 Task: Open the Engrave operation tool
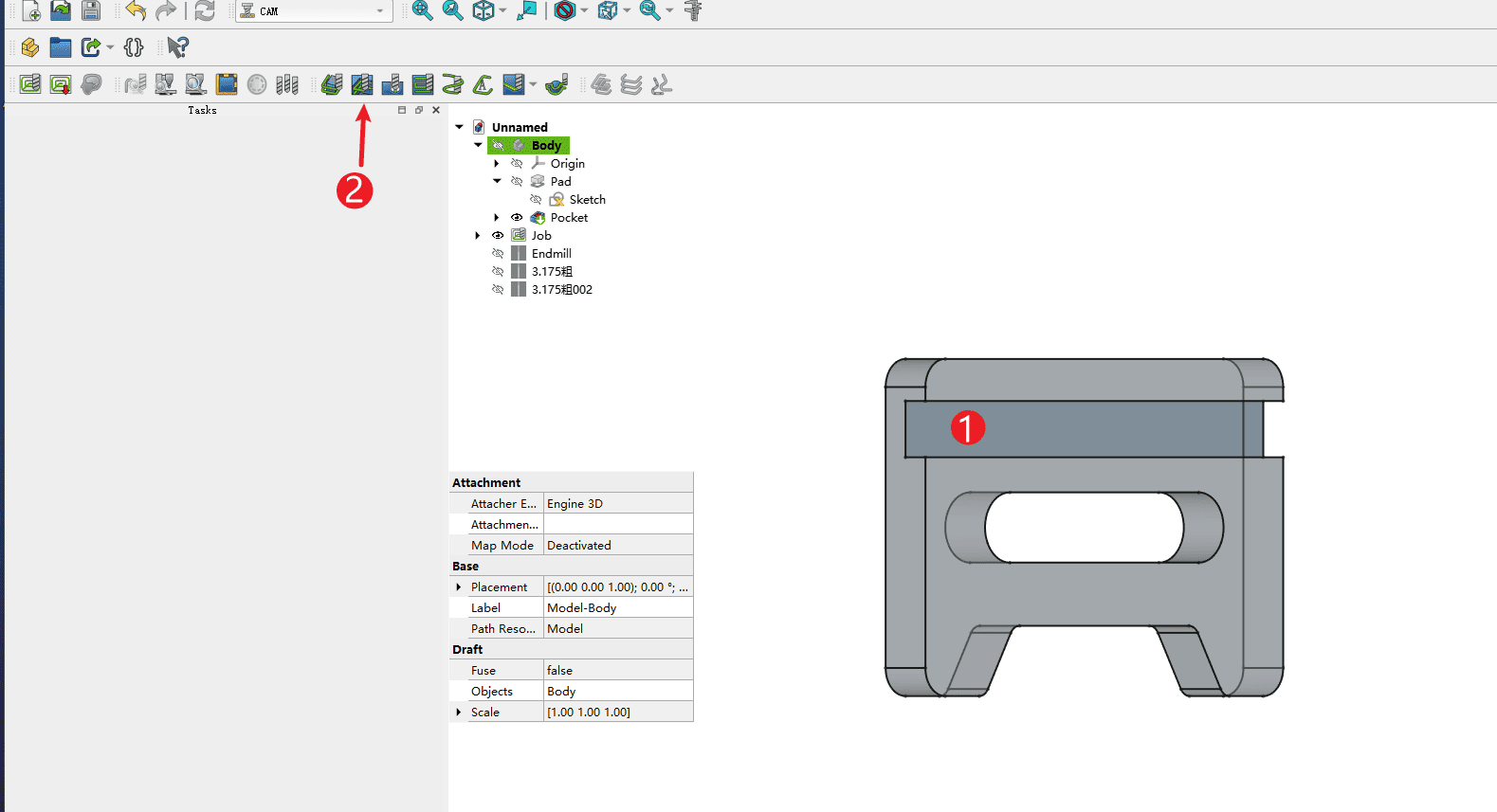tap(483, 85)
